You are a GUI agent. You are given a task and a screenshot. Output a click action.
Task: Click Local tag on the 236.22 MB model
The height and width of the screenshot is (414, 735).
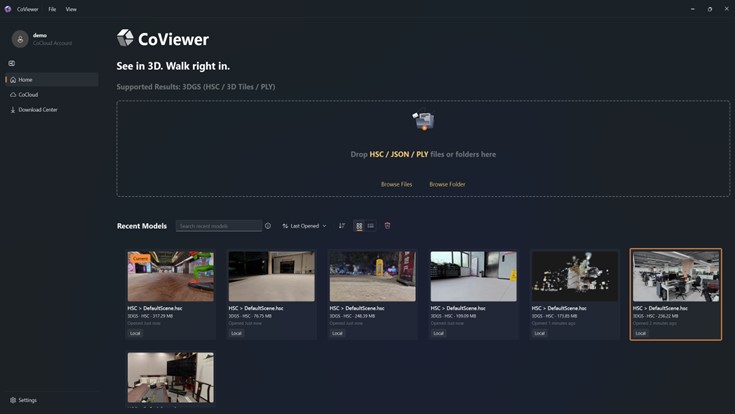click(641, 333)
